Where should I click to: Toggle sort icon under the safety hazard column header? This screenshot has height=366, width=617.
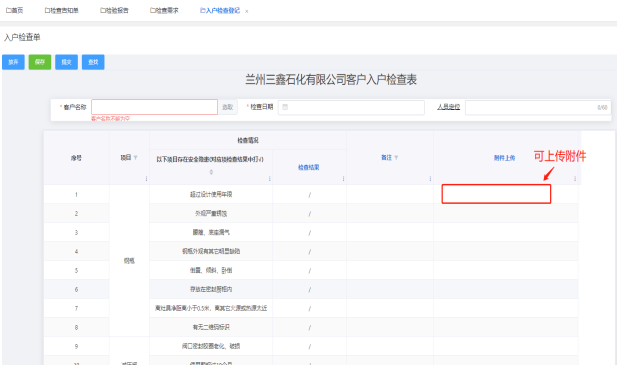(x=211, y=172)
